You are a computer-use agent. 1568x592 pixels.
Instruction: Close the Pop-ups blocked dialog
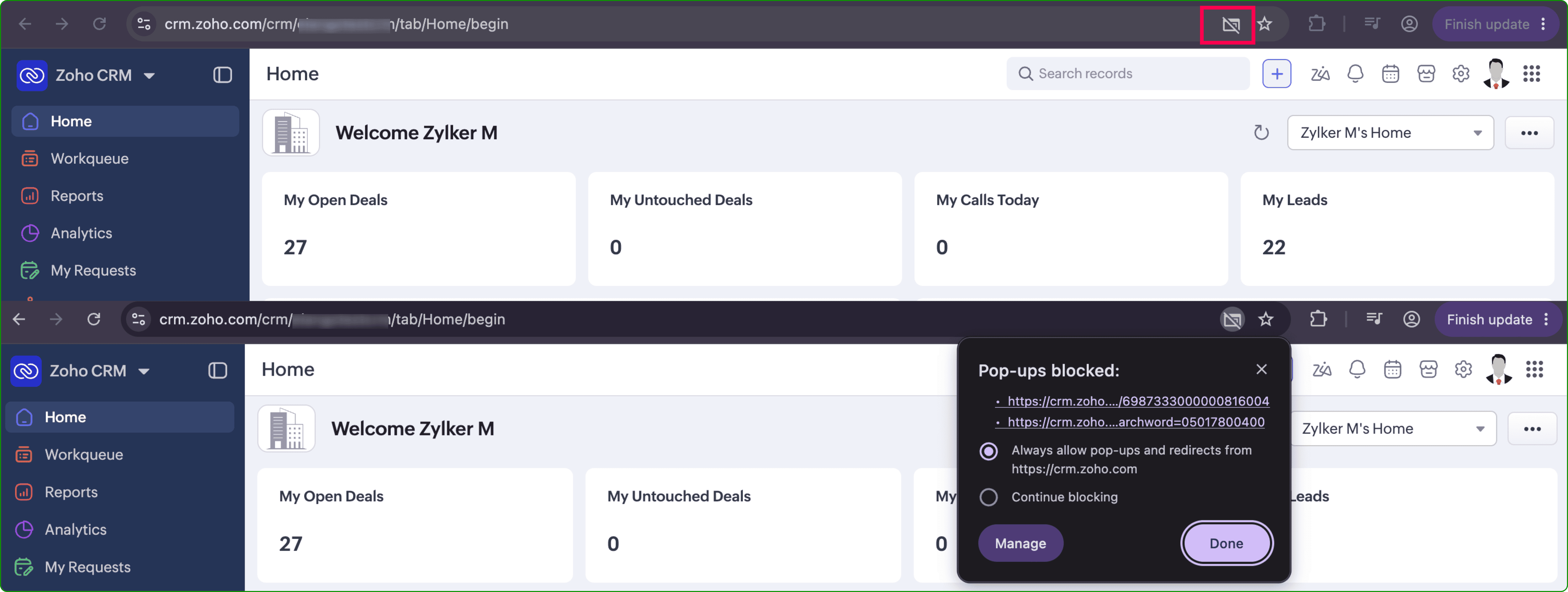1261,370
